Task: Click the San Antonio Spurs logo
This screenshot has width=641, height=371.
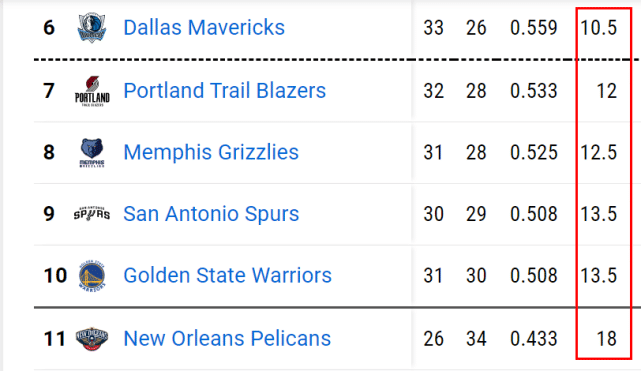Action: click(92, 214)
